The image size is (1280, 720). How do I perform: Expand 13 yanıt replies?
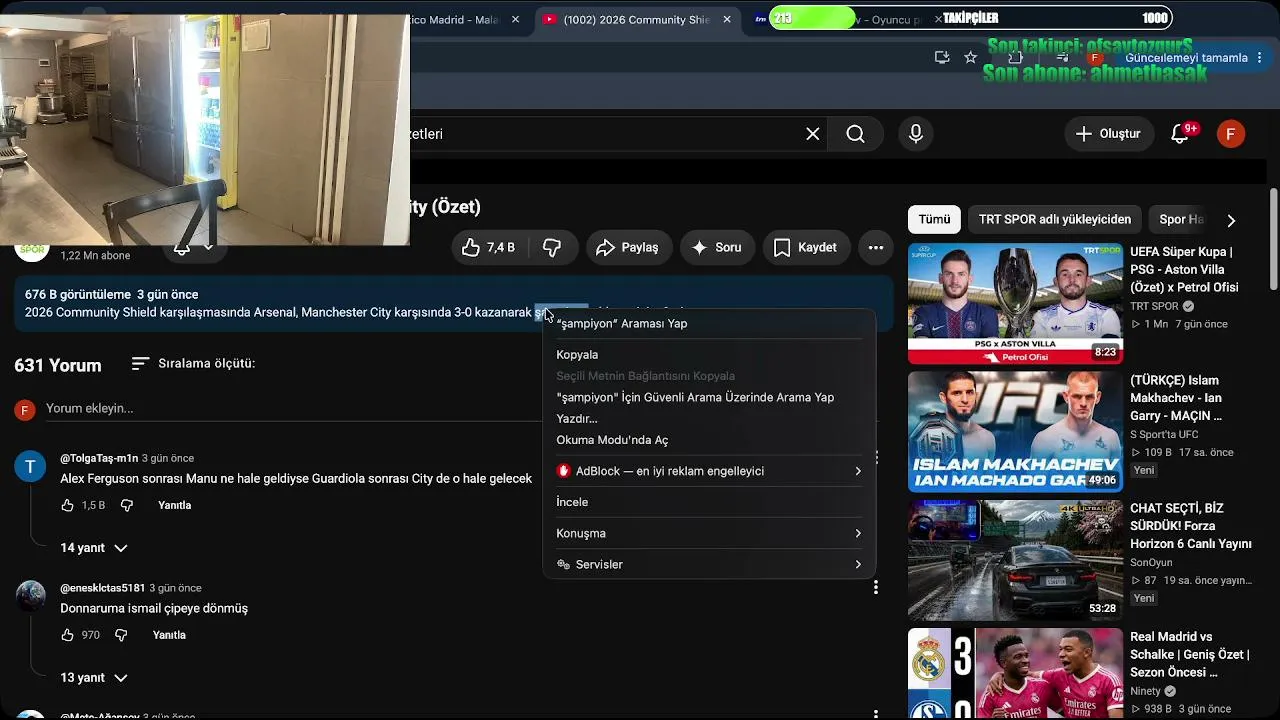coord(94,678)
